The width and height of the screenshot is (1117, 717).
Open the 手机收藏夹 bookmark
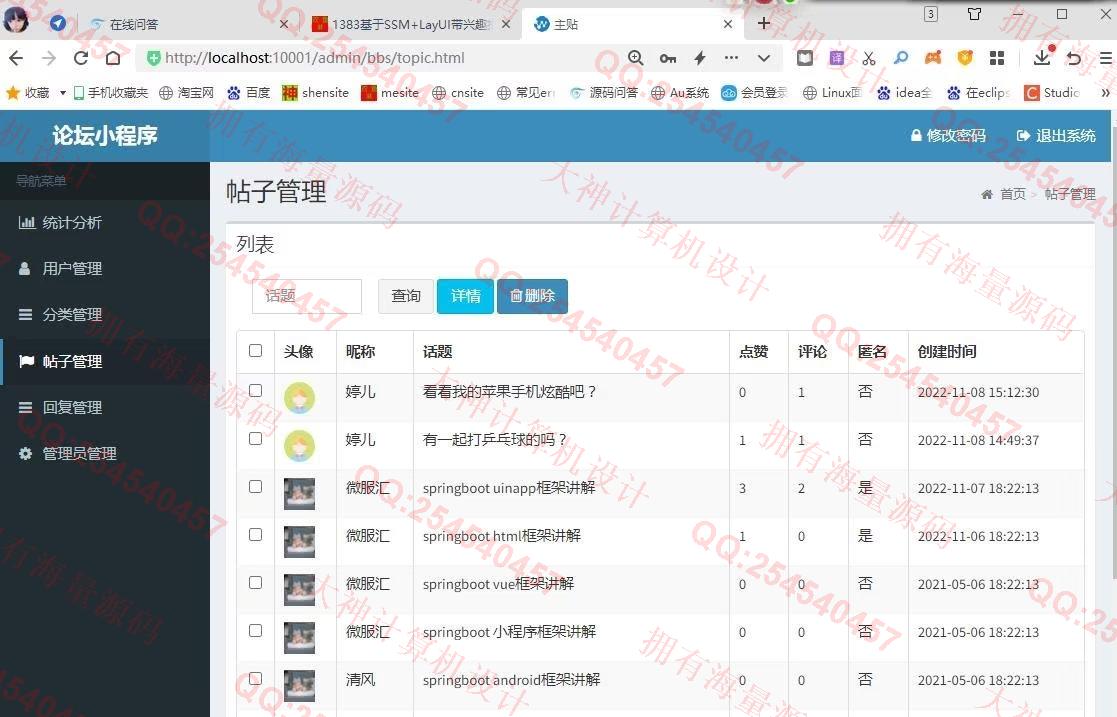pyautogui.click(x=110, y=93)
